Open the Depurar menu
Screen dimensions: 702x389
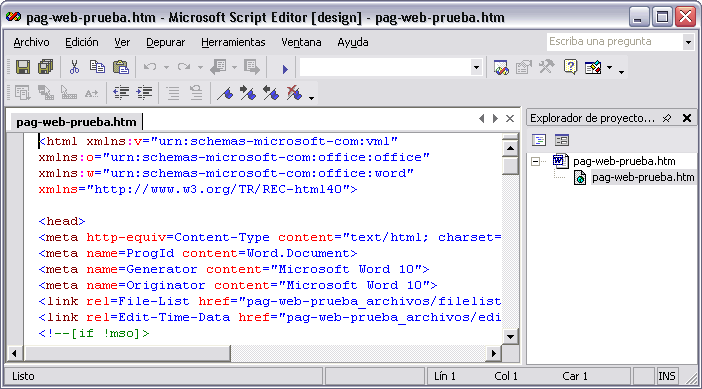coord(165,42)
